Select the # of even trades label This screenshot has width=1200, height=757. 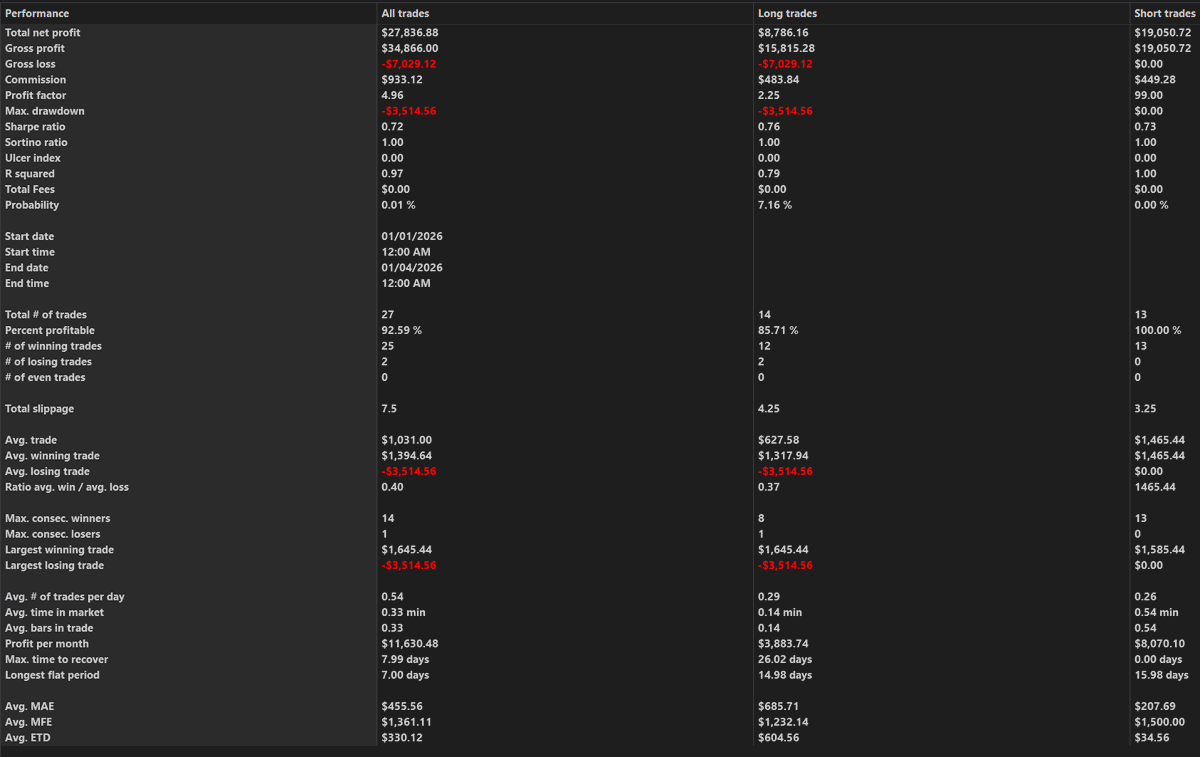tap(45, 377)
